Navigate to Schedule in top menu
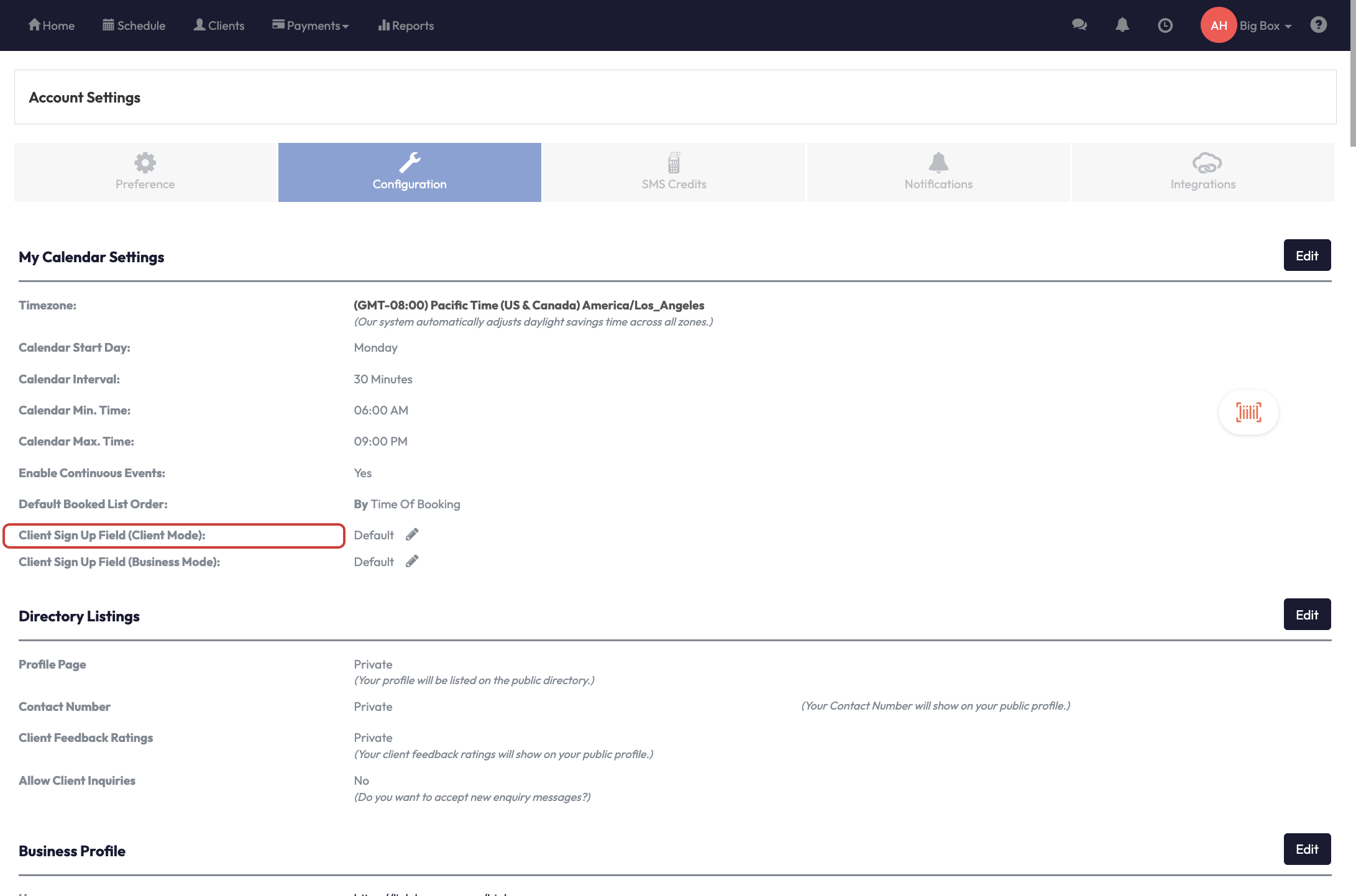This screenshot has width=1356, height=896. point(134,25)
